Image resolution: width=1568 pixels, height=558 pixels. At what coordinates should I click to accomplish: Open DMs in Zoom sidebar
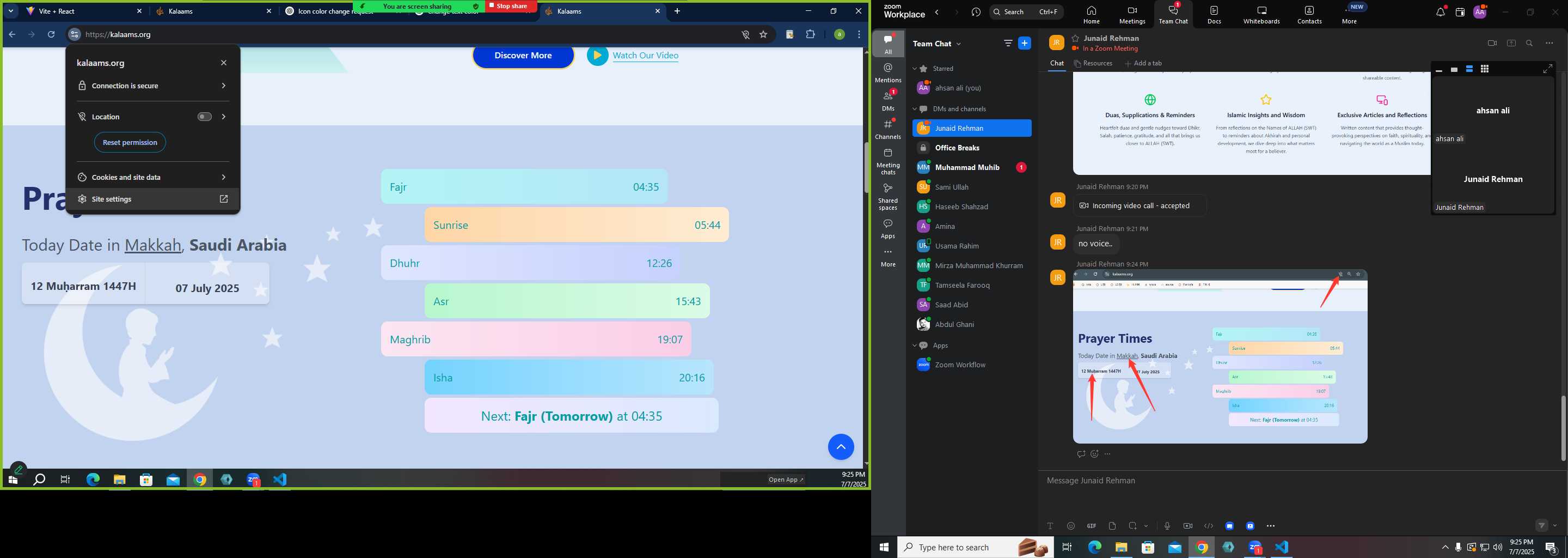888,101
